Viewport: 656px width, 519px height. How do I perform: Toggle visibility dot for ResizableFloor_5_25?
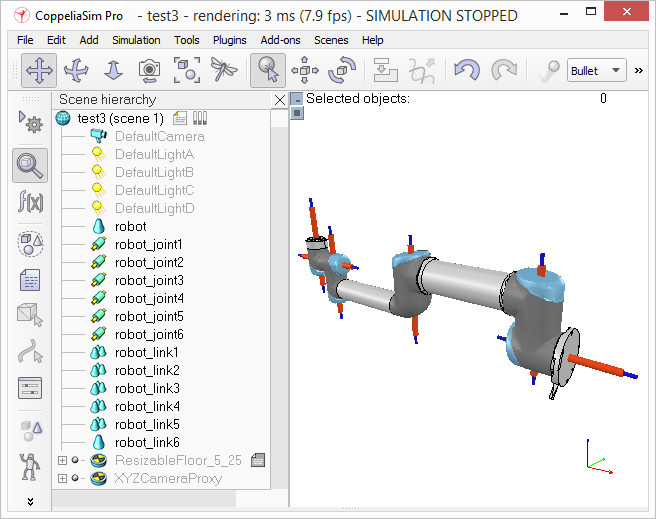tap(75, 460)
